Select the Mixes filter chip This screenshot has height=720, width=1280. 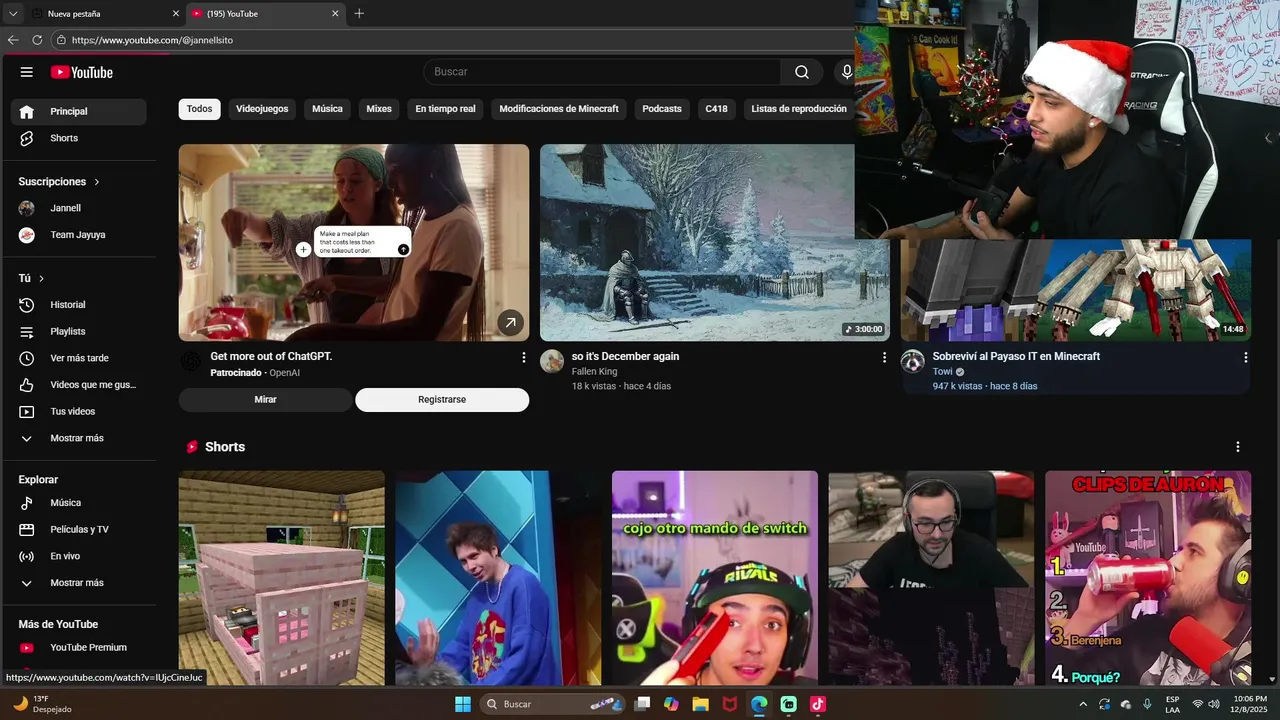[x=379, y=109]
